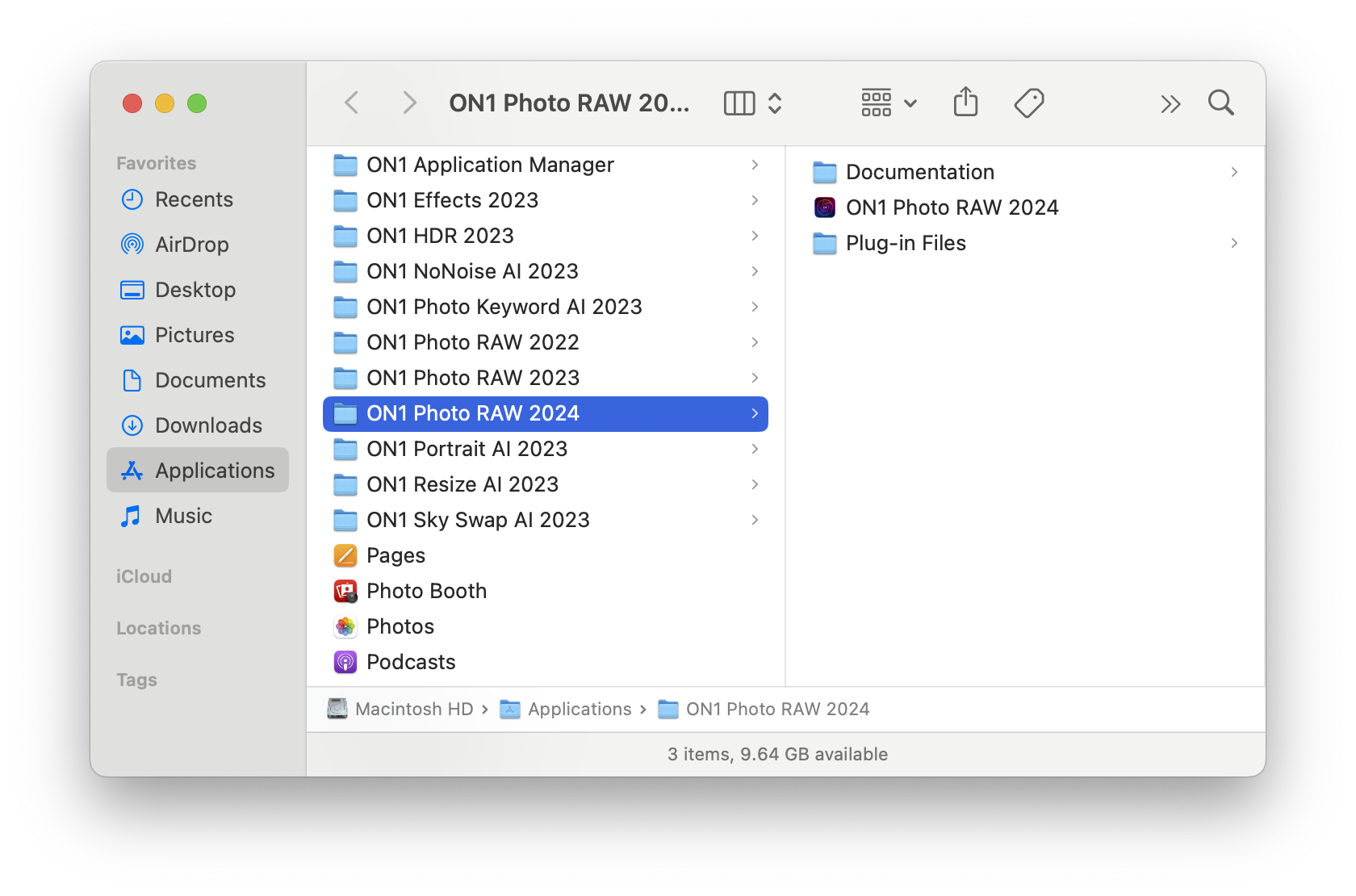Expand the ON1 Sky Swap AI 2023 chevron
Viewport: 1356px width, 896px height.
[x=755, y=520]
